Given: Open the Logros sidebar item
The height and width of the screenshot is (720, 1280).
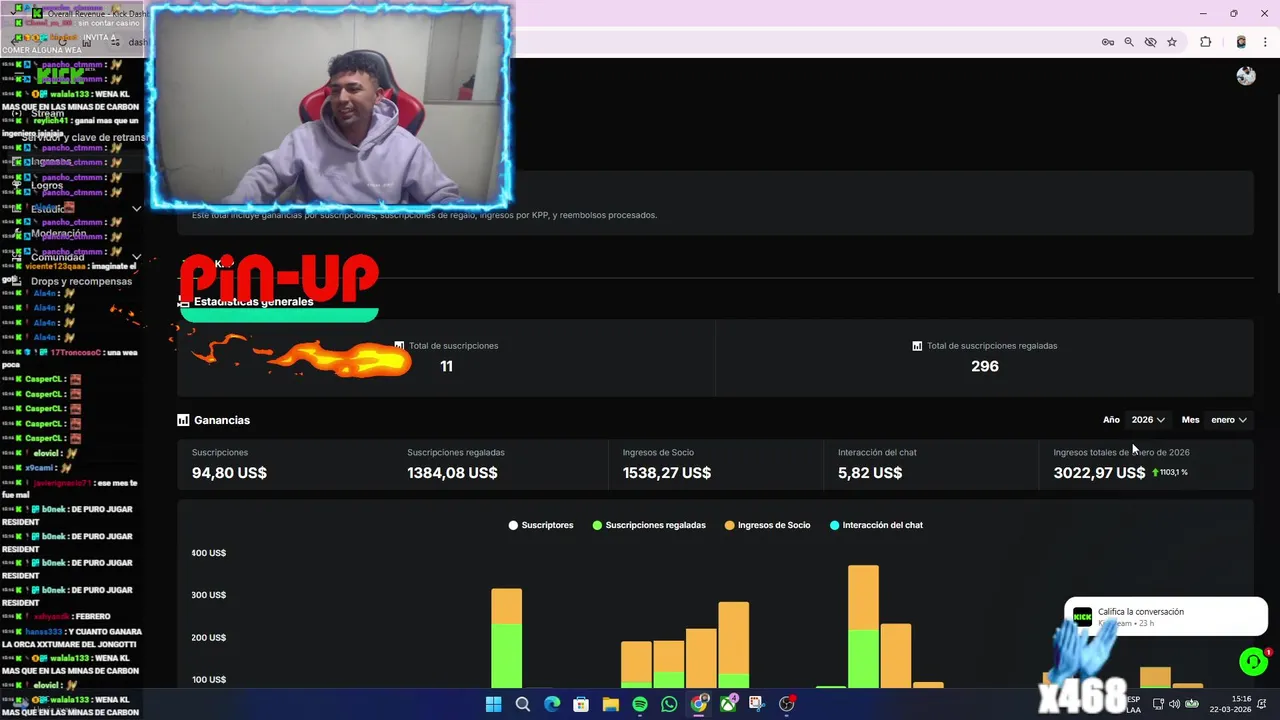Looking at the screenshot, I should (x=47, y=185).
